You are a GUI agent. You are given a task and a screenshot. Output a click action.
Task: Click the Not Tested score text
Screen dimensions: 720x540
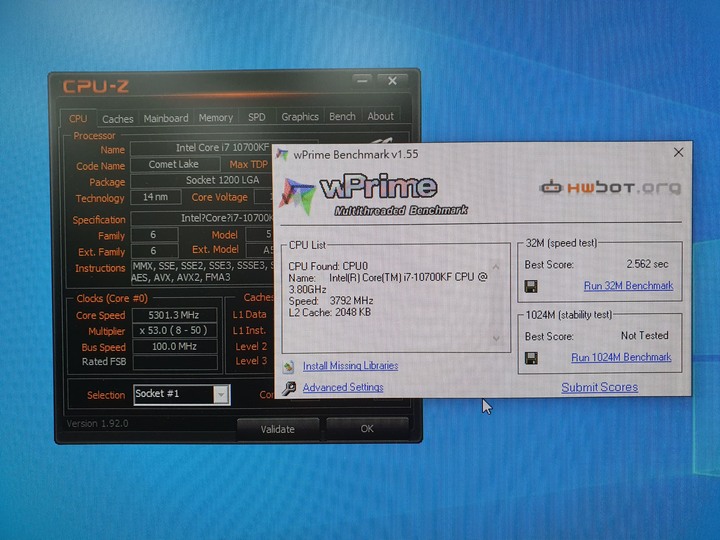[645, 336]
